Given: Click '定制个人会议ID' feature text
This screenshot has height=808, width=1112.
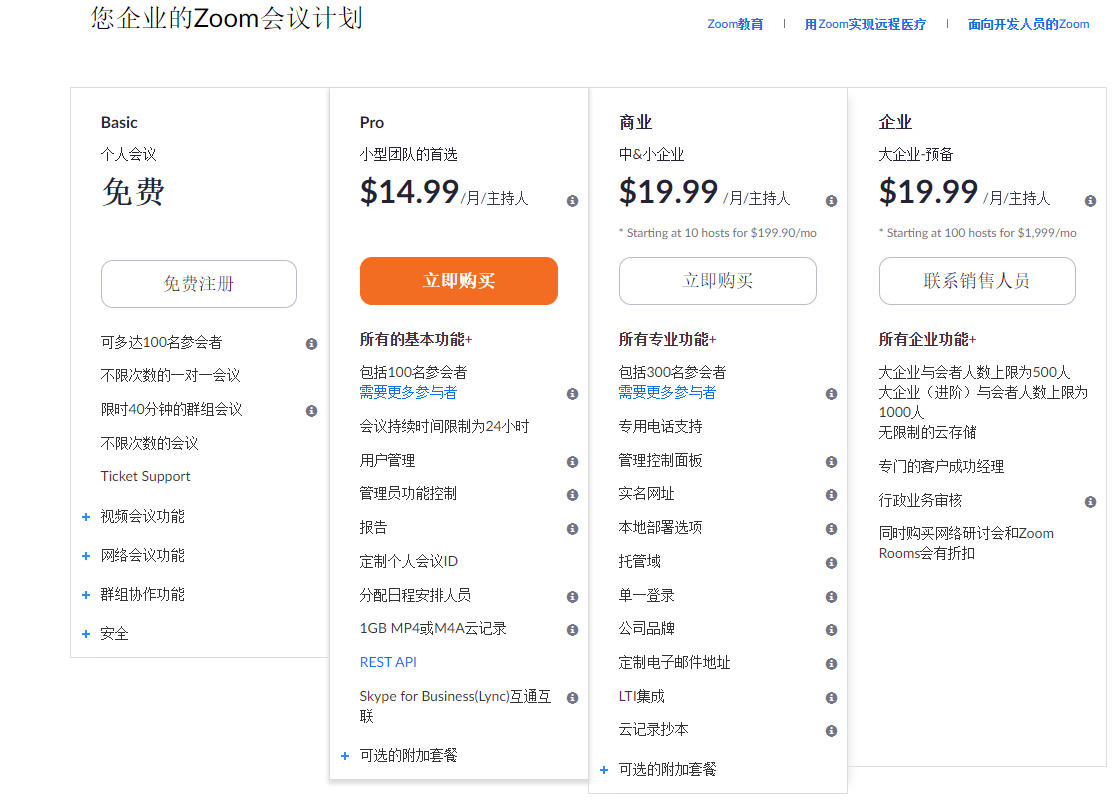Looking at the screenshot, I should click(x=408, y=561).
